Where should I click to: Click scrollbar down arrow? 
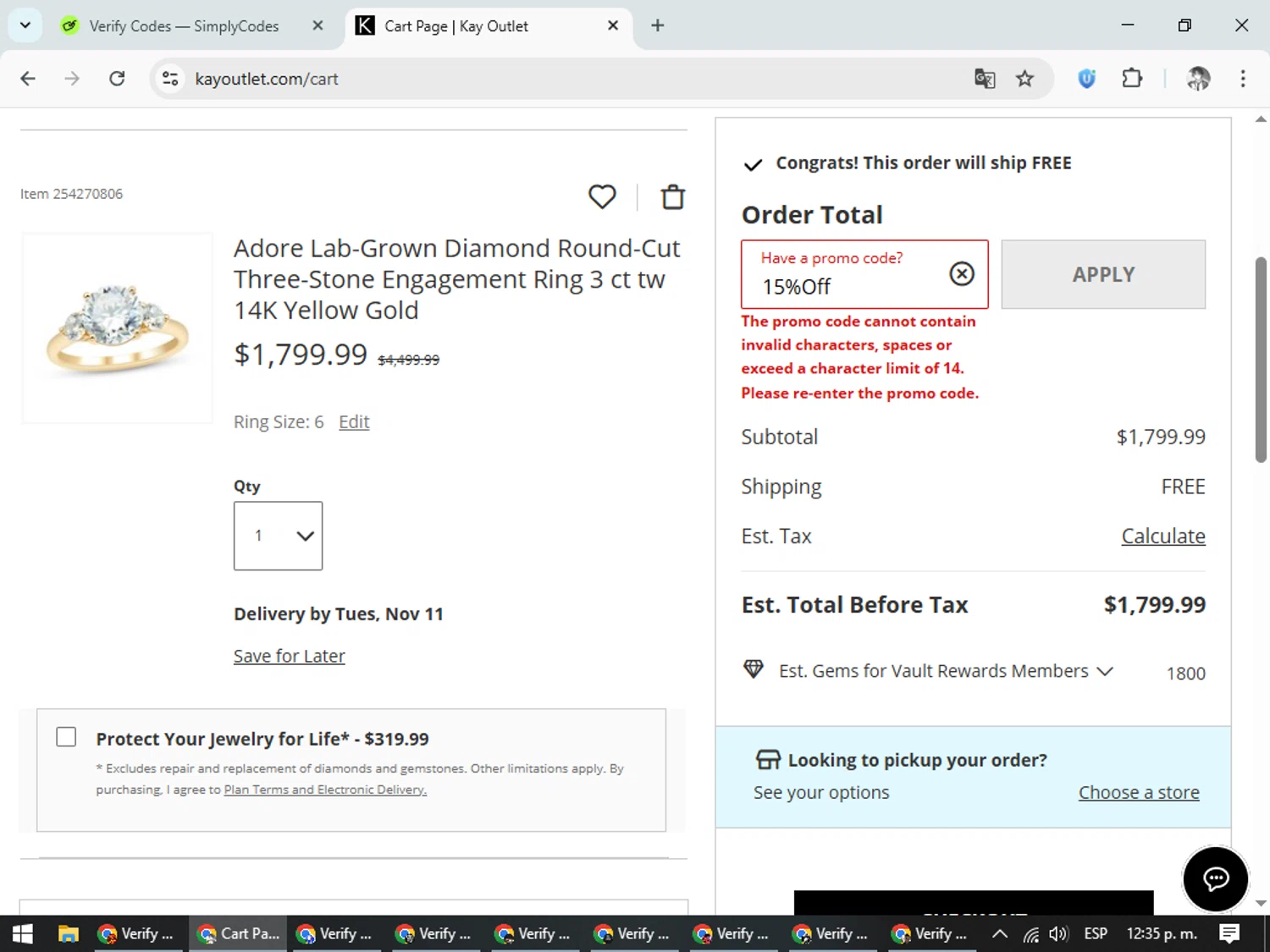tap(1261, 903)
